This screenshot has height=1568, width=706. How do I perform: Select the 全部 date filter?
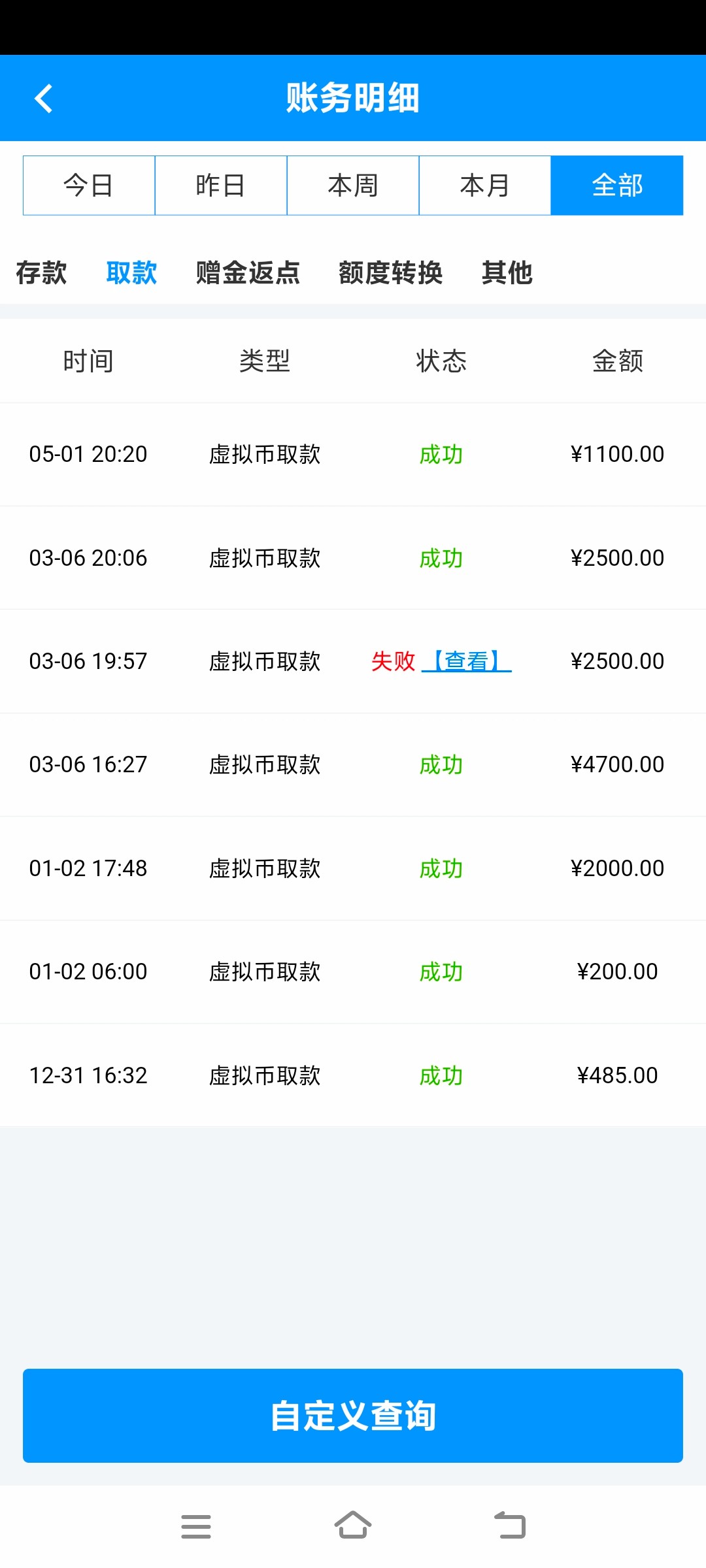[617, 186]
